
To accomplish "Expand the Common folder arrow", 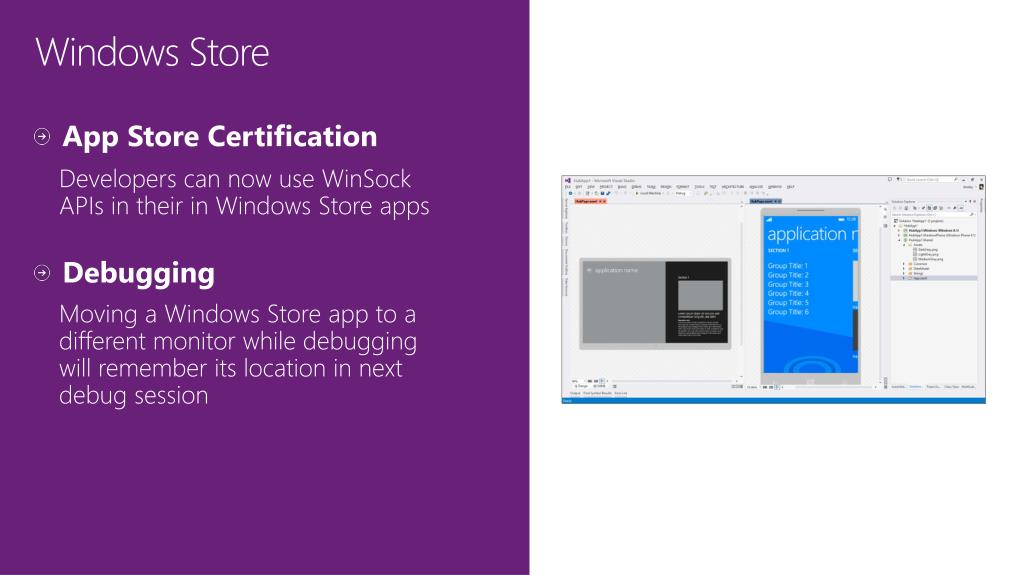I will (904, 264).
